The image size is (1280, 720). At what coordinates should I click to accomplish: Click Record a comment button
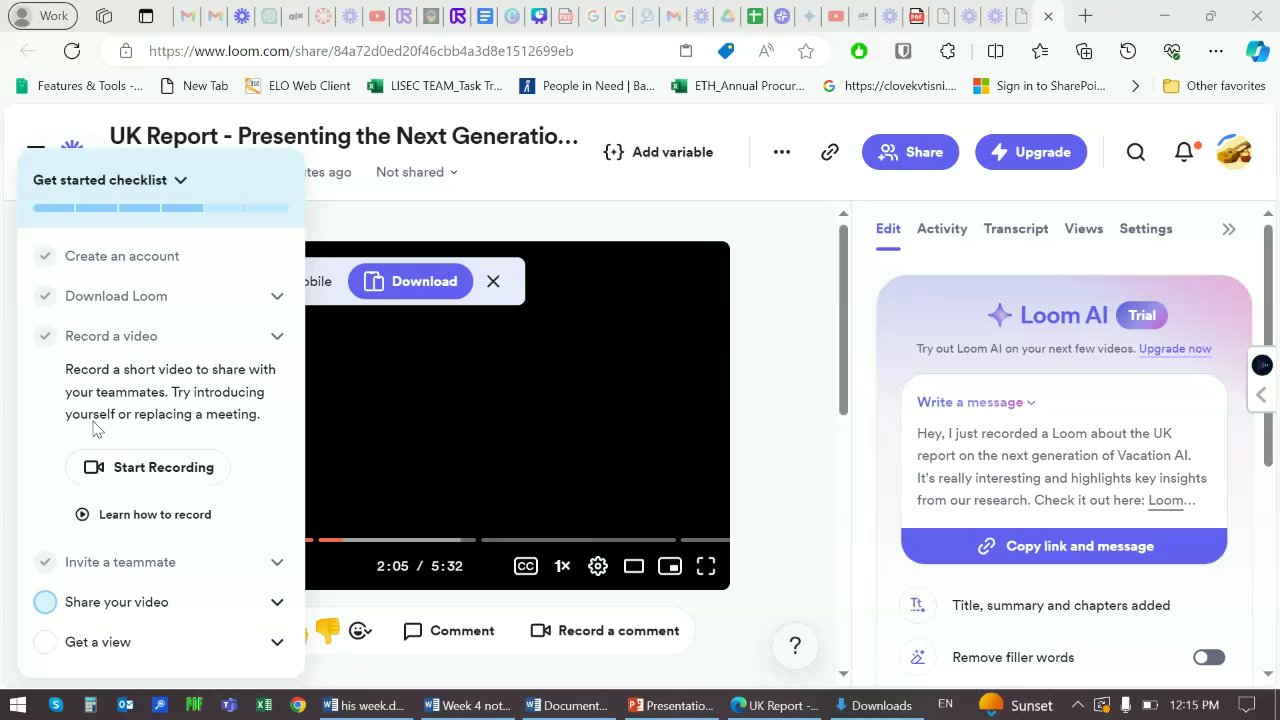point(605,631)
